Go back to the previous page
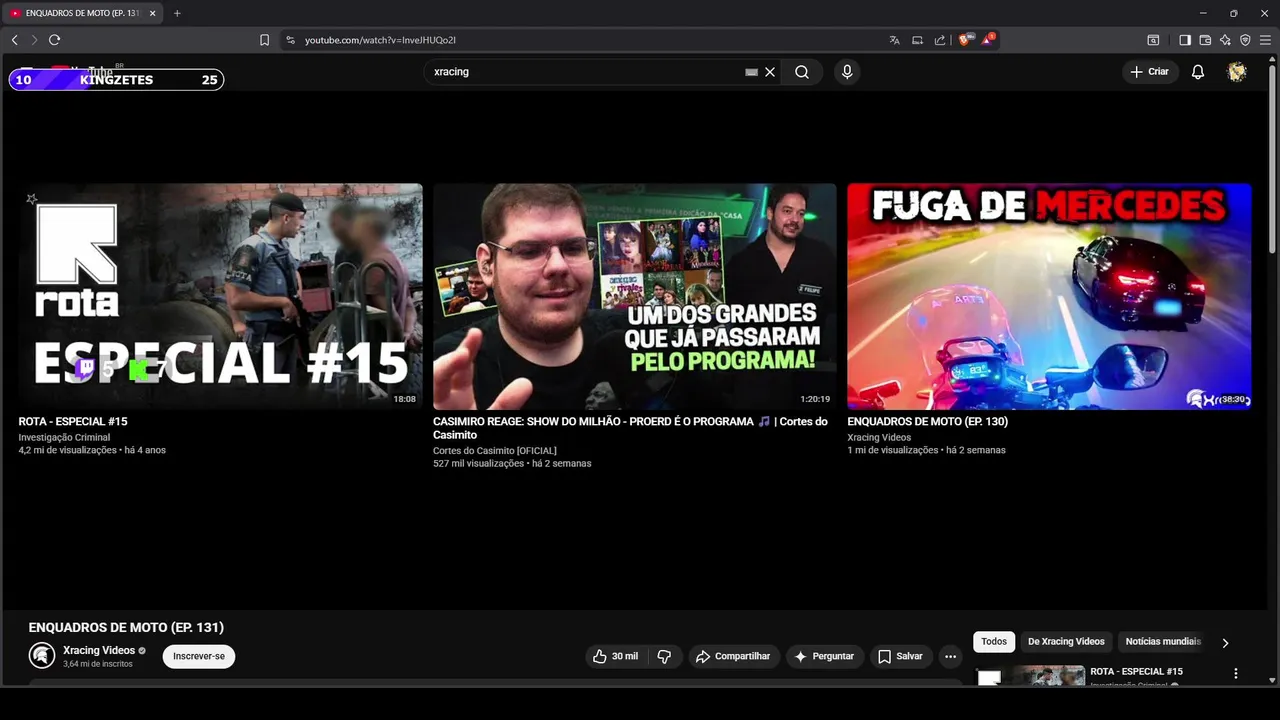The image size is (1280, 720). click(14, 40)
